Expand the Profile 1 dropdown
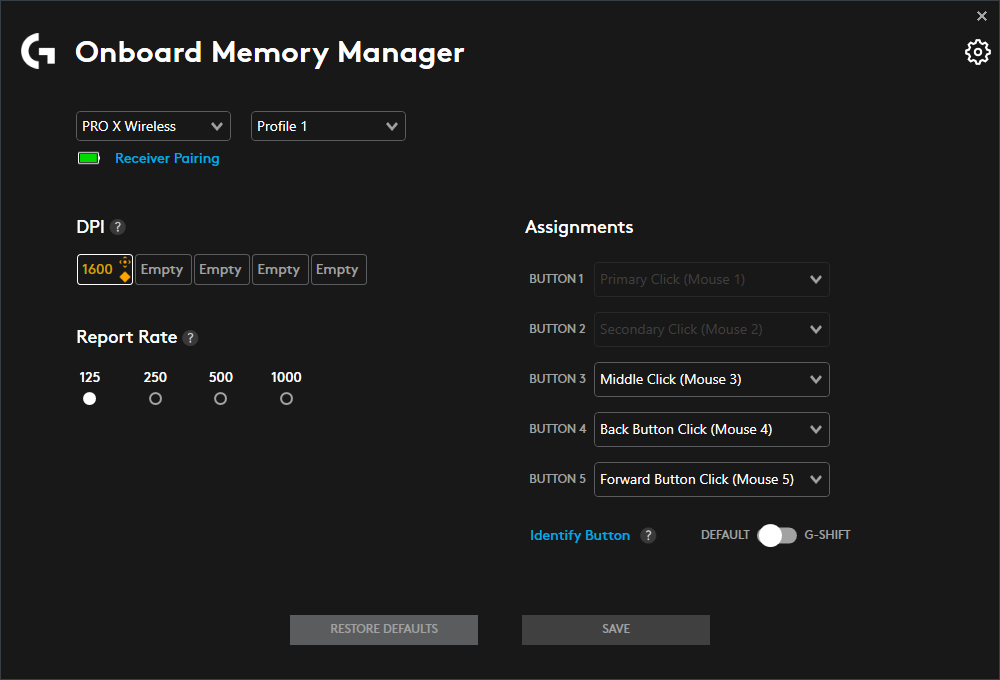The width and height of the screenshot is (1000, 680). click(x=328, y=126)
